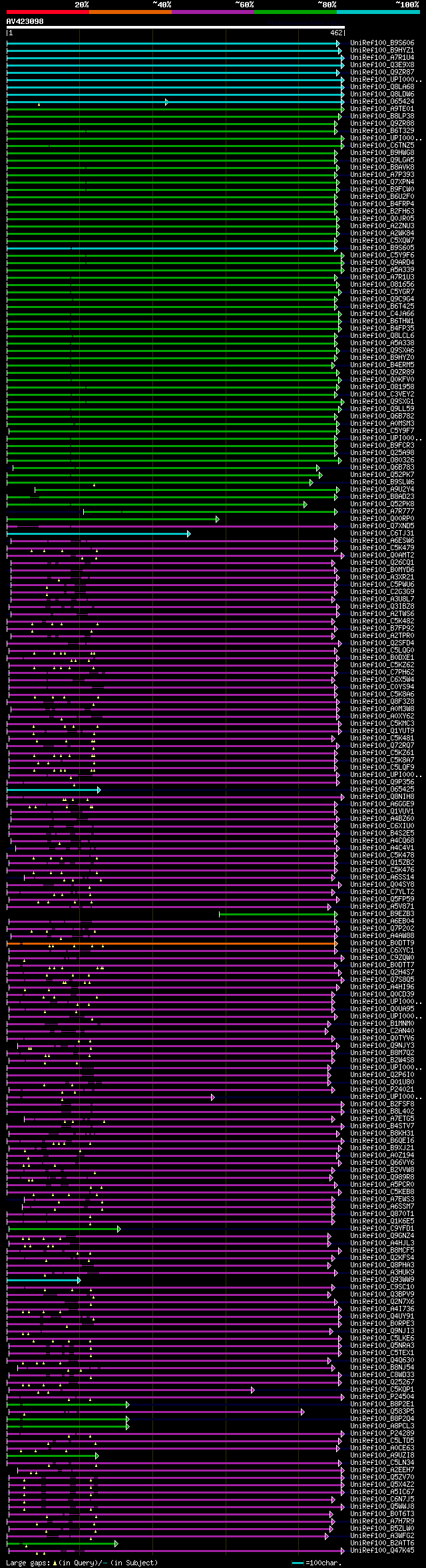The height and width of the screenshot is (1568, 426).
Task: Select hit label UniRef100_Q583P5
Action: tap(382, 1412)
